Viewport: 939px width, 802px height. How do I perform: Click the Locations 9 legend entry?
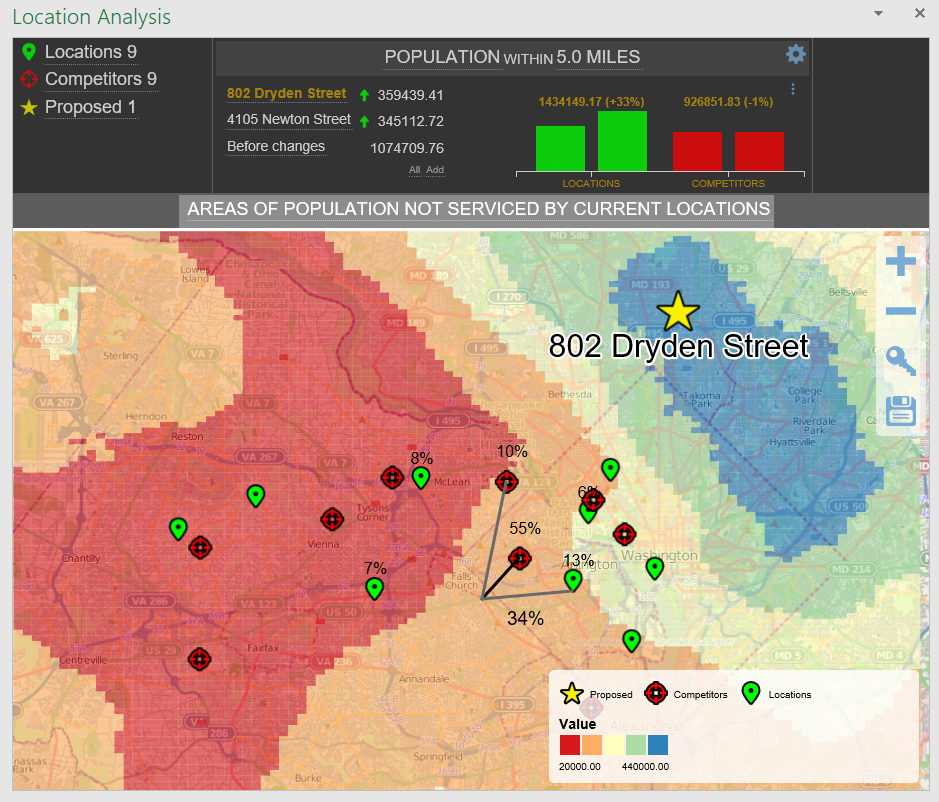[x=91, y=52]
